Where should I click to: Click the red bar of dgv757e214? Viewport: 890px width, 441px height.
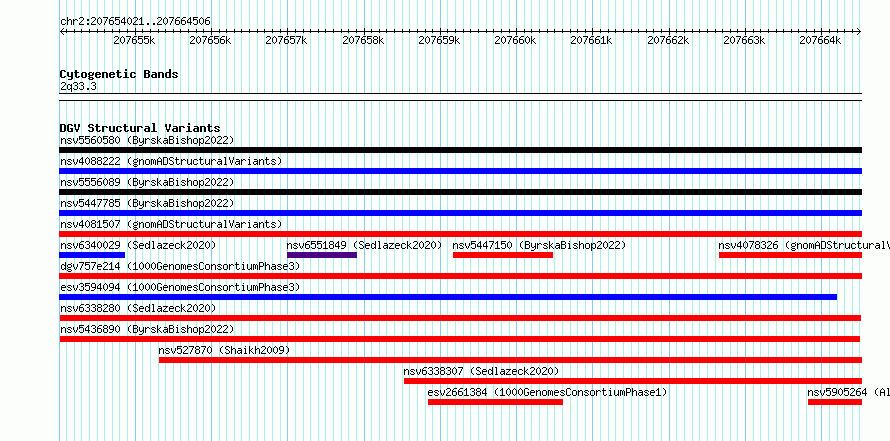460,276
